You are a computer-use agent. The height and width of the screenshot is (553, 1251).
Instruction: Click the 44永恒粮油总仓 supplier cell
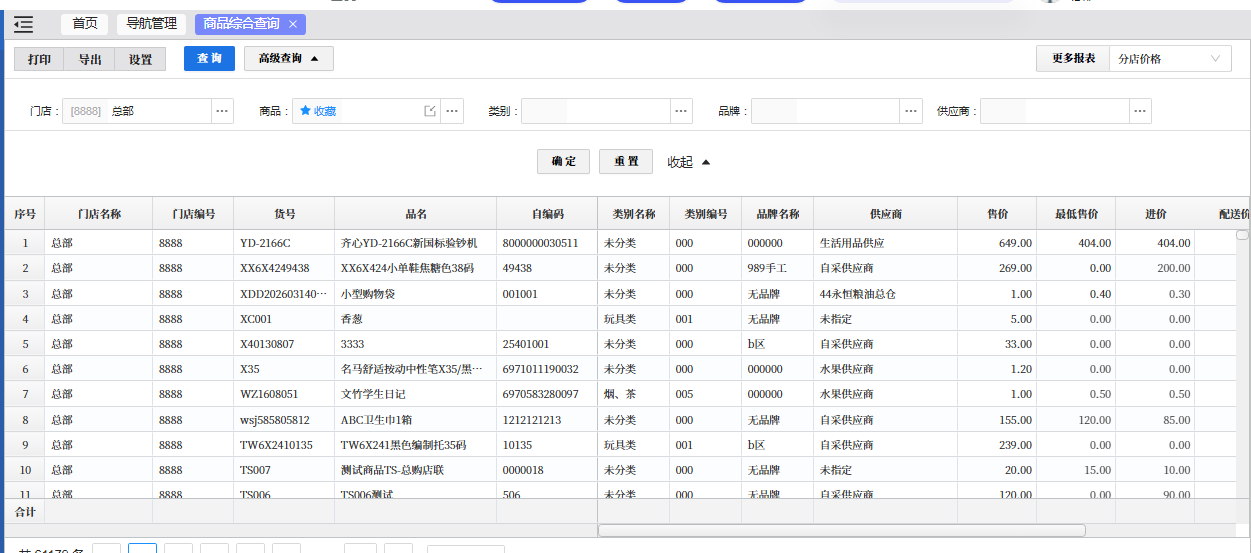(x=886, y=294)
